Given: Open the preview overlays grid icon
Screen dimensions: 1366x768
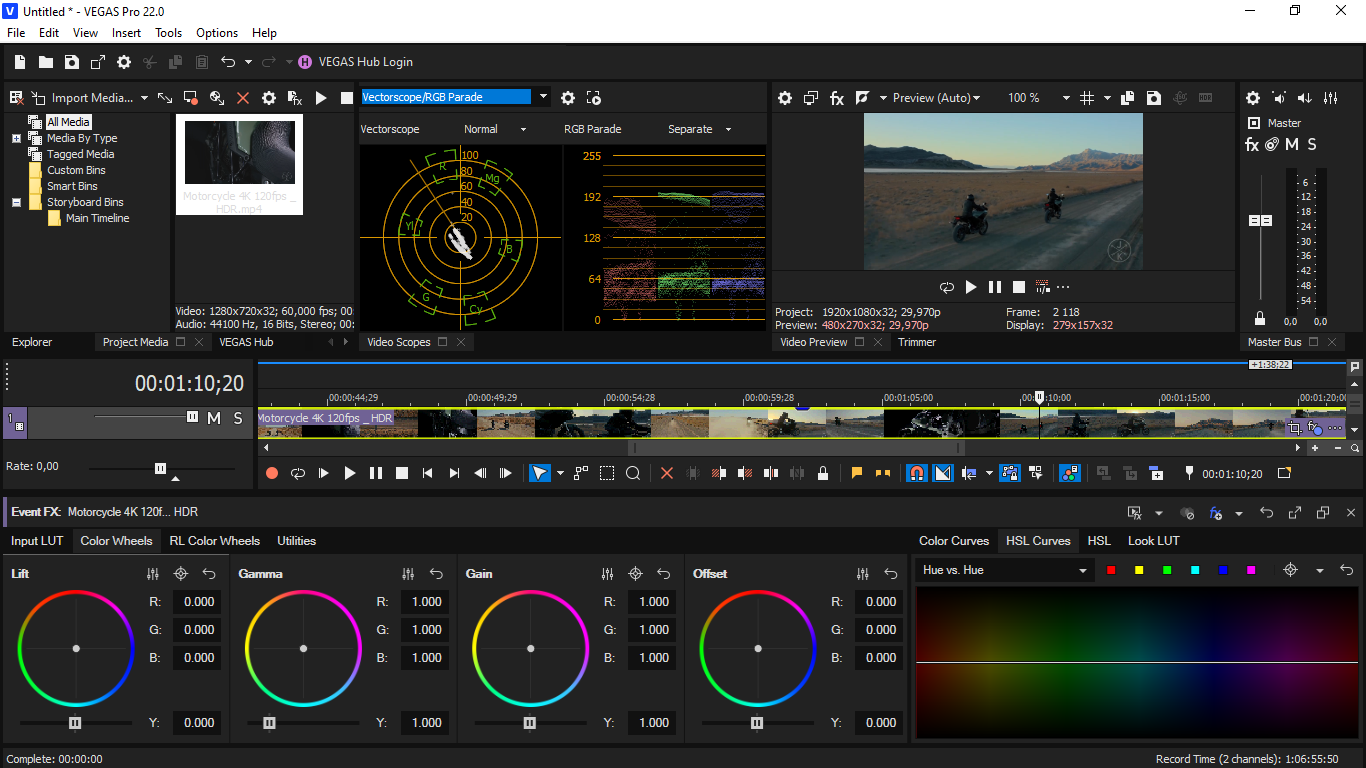Looking at the screenshot, I should [x=1088, y=98].
